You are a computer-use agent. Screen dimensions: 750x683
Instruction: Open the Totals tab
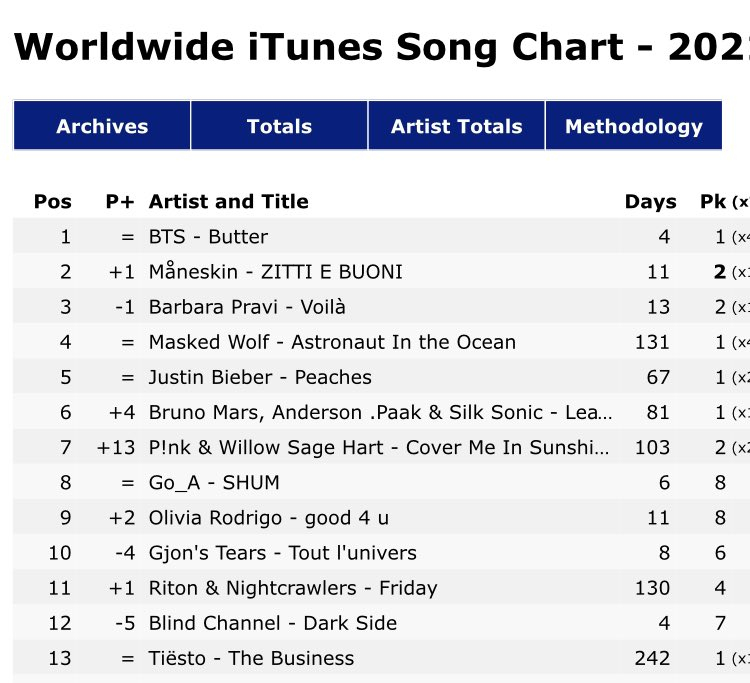pyautogui.click(x=279, y=126)
